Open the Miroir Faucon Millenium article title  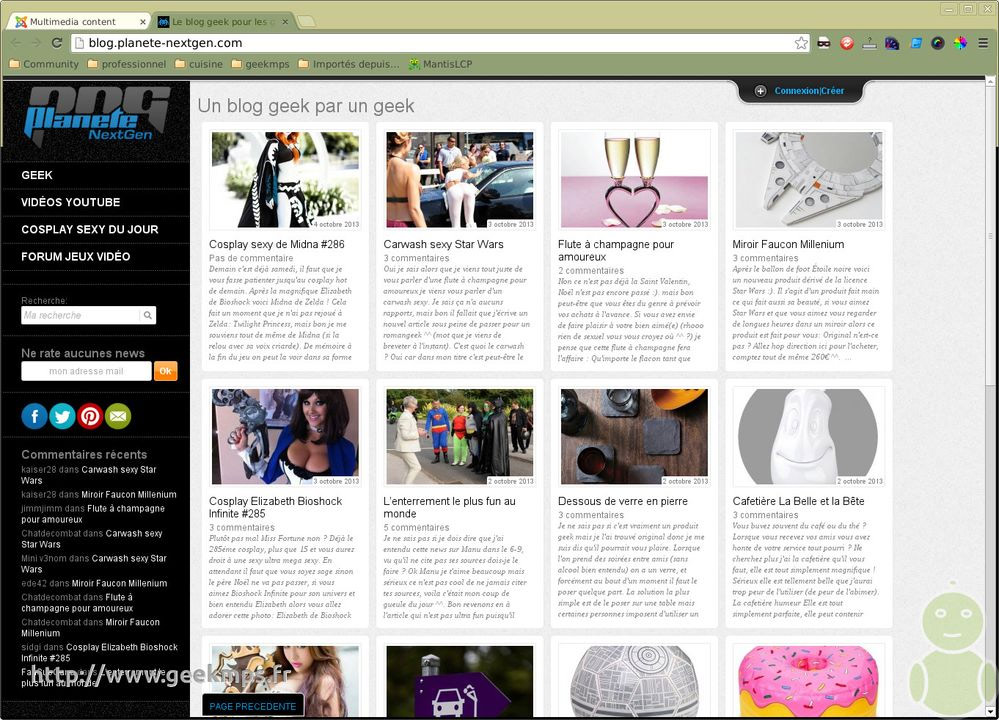(x=788, y=244)
